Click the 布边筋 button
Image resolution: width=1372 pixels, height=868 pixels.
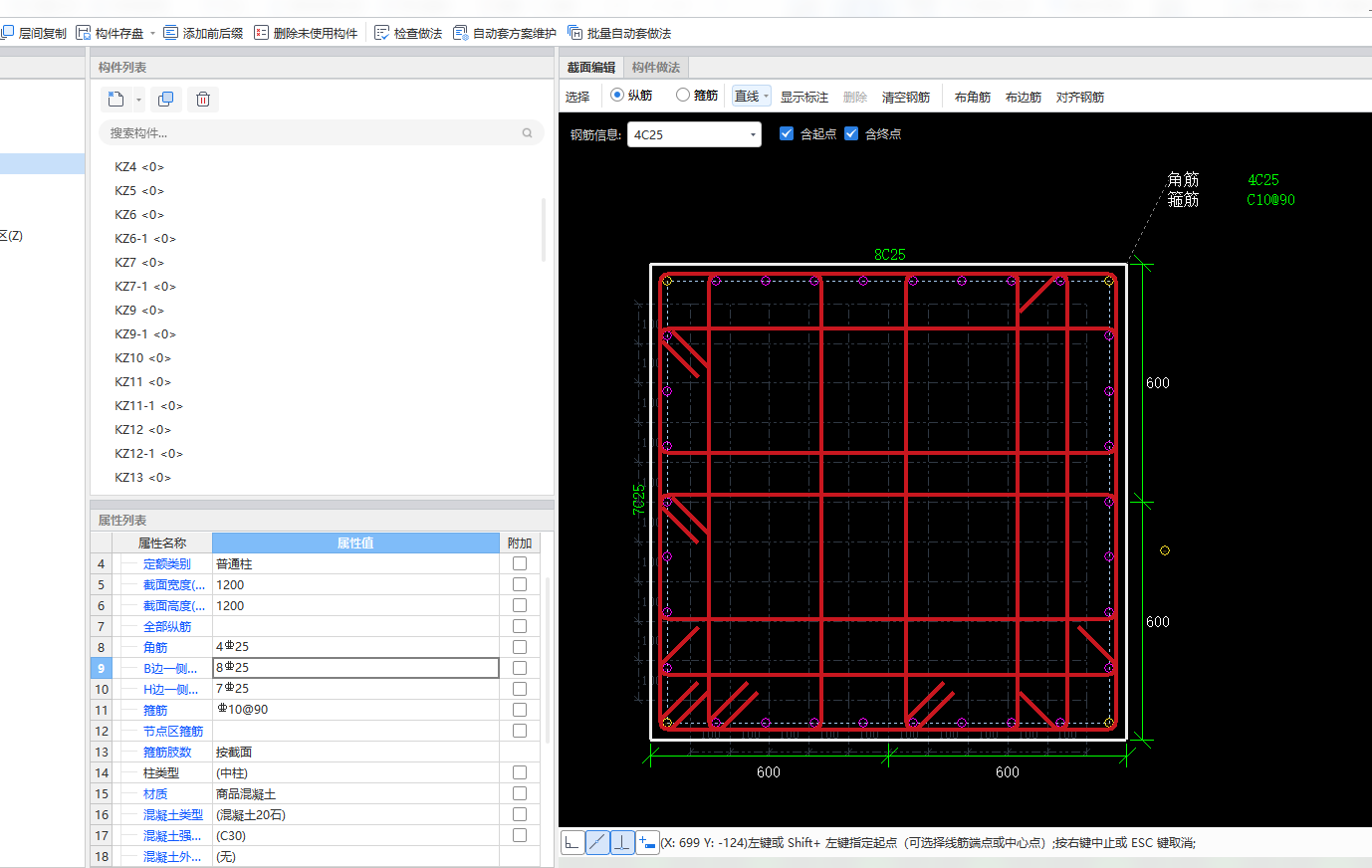[x=1024, y=97]
